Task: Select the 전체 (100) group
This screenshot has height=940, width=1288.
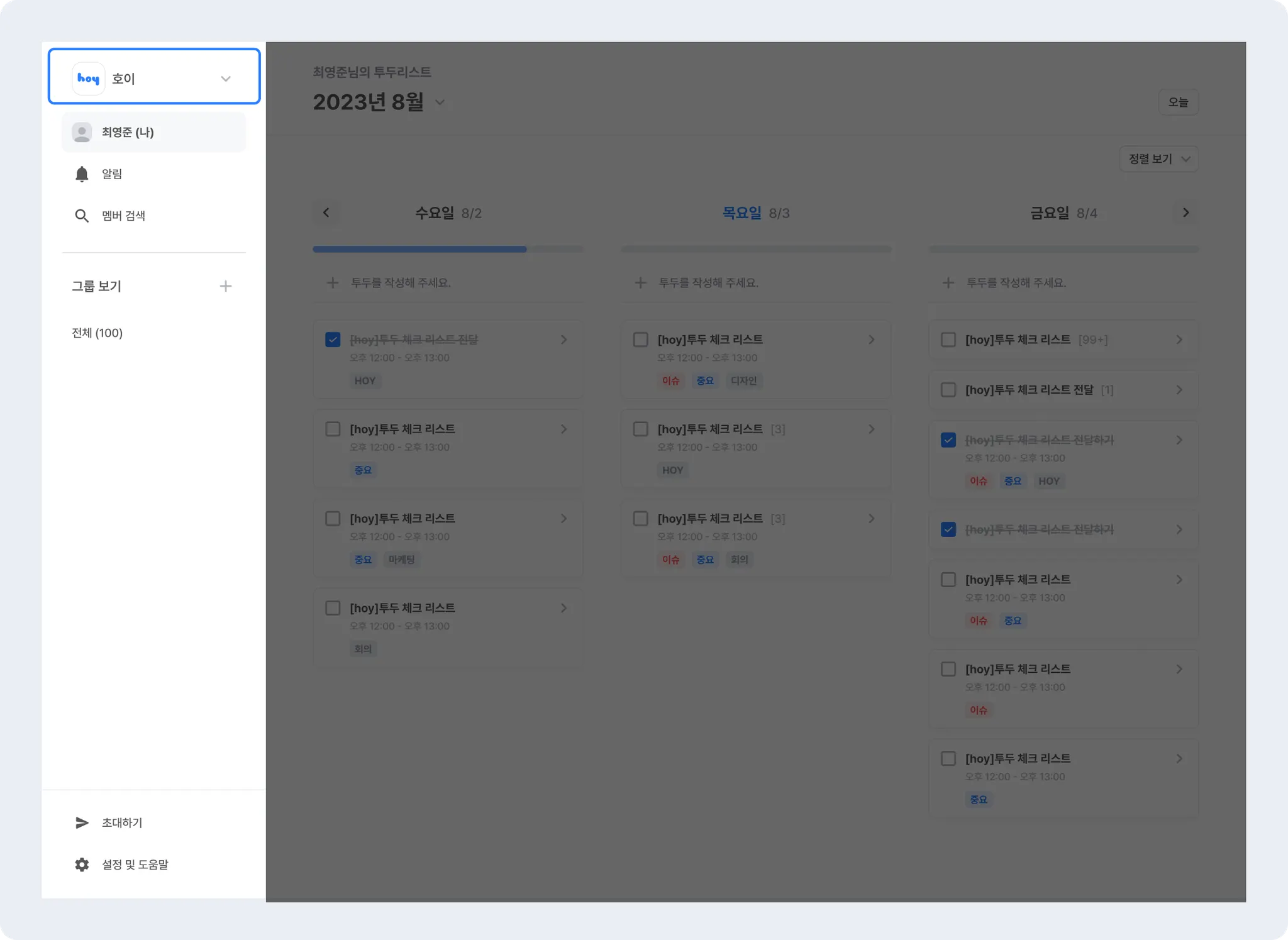Action: 97,333
